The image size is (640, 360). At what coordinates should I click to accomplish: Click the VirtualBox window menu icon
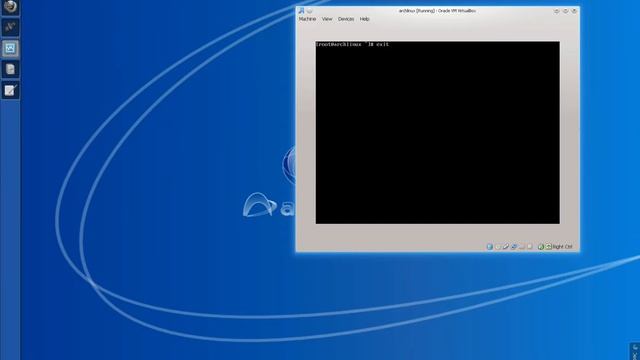point(301,11)
